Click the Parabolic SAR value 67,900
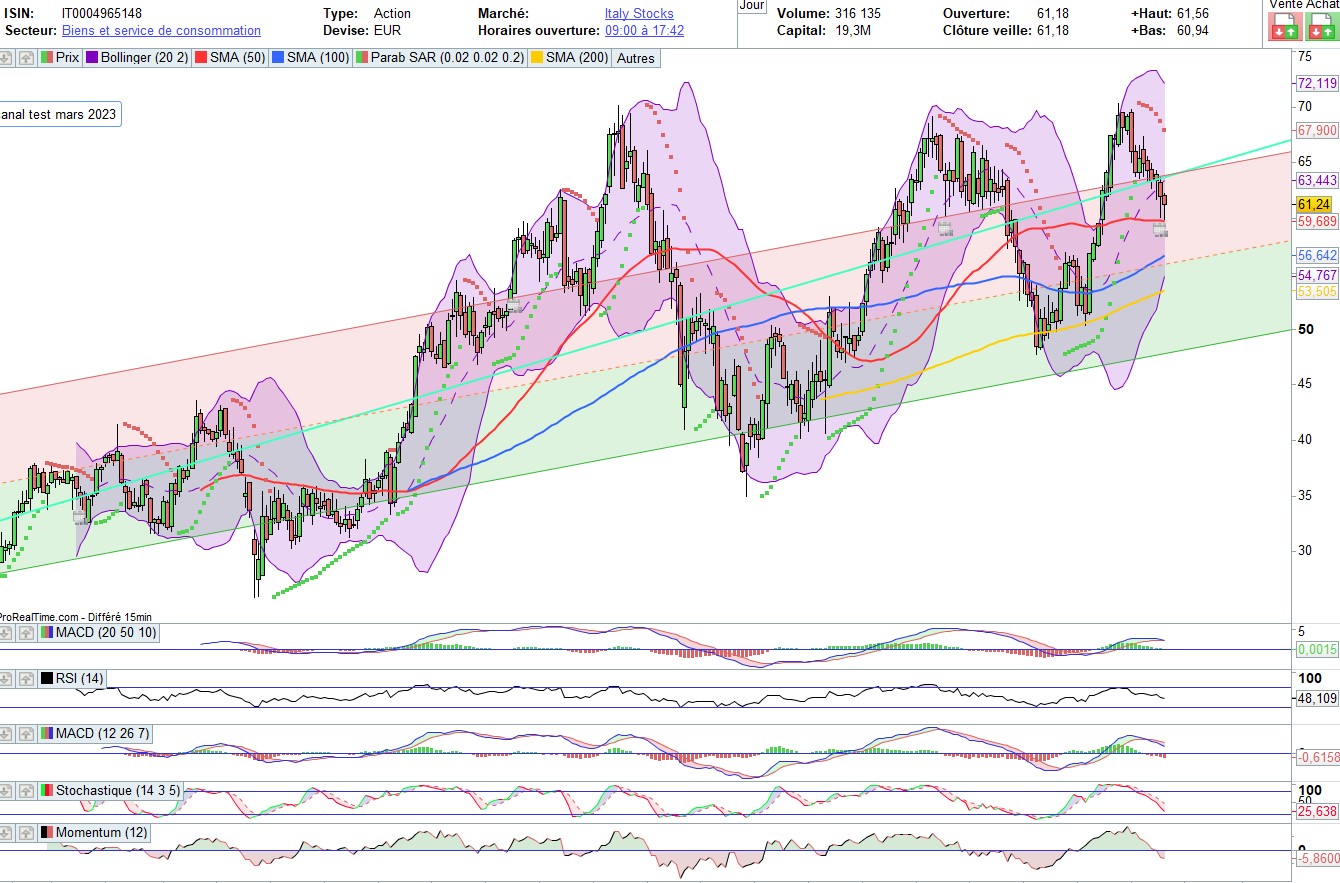The image size is (1340, 883). coord(1316,130)
